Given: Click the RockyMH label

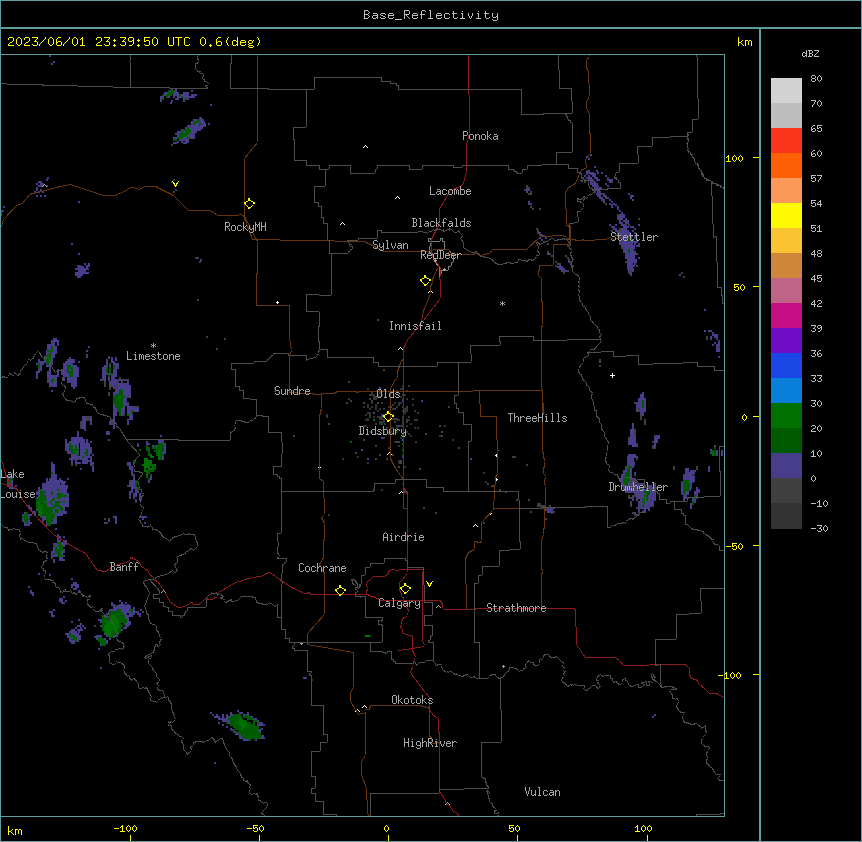Looking at the screenshot, I should [245, 227].
